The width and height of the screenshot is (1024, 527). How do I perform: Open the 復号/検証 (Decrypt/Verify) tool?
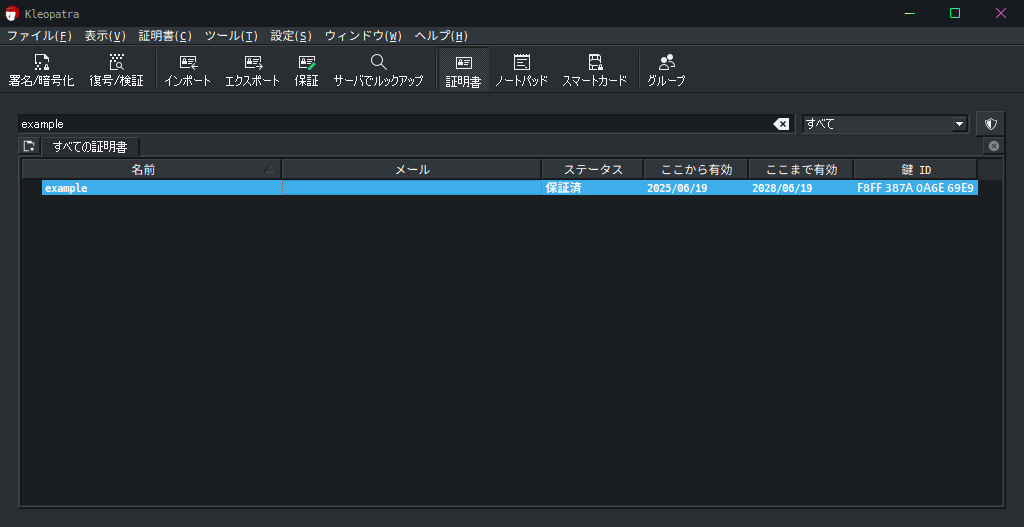(x=116, y=71)
